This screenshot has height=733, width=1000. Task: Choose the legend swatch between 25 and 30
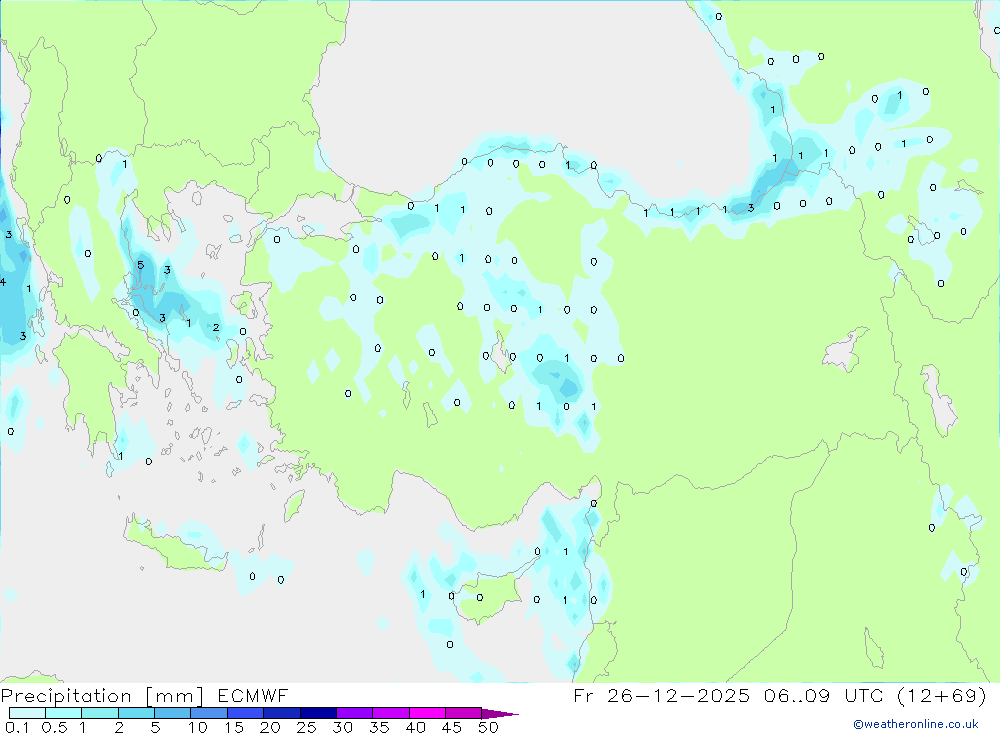click(318, 713)
